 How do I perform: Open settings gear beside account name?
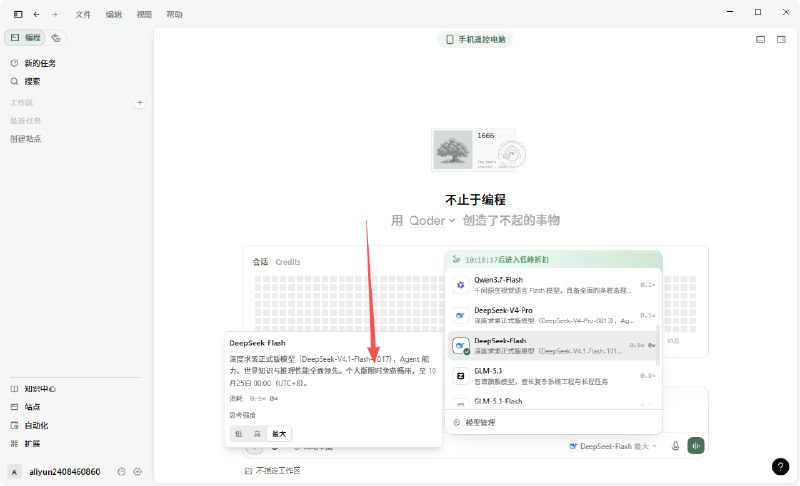[137, 472]
